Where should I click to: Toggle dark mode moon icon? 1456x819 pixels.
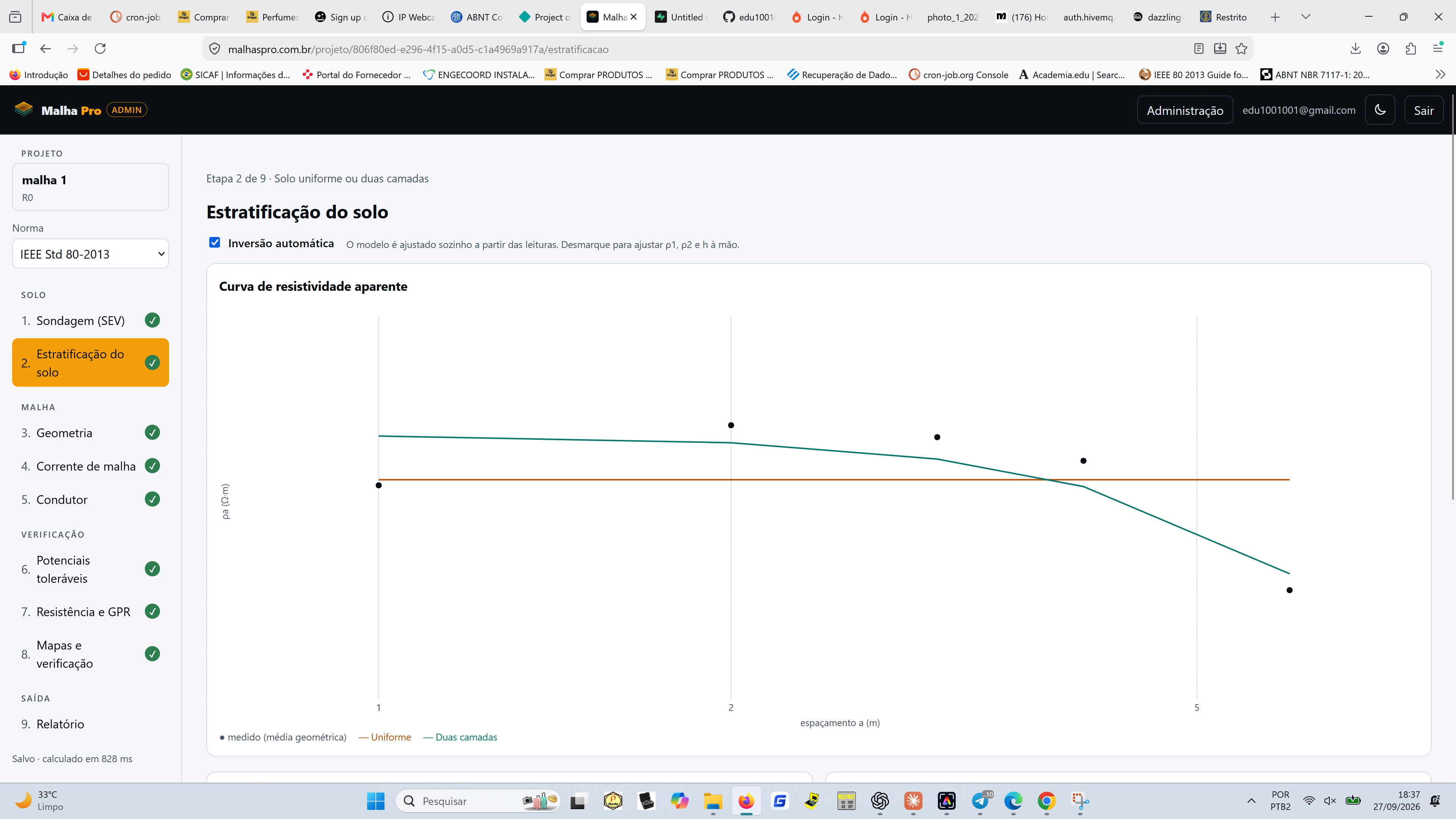coord(1380,110)
